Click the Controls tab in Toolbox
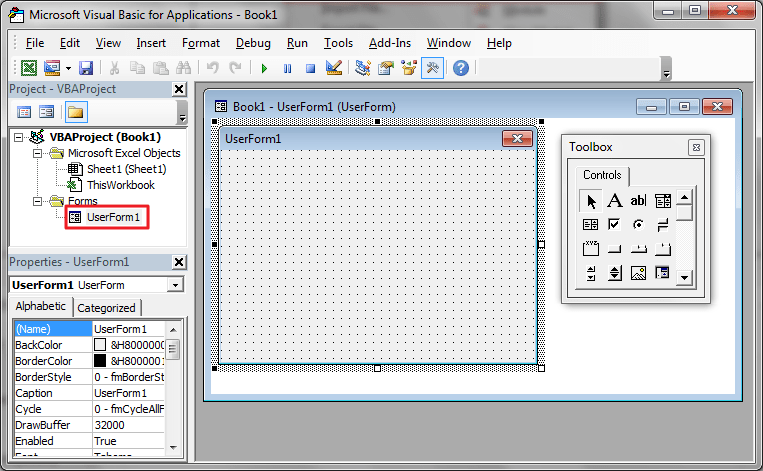This screenshot has width=763, height=471. click(x=602, y=175)
